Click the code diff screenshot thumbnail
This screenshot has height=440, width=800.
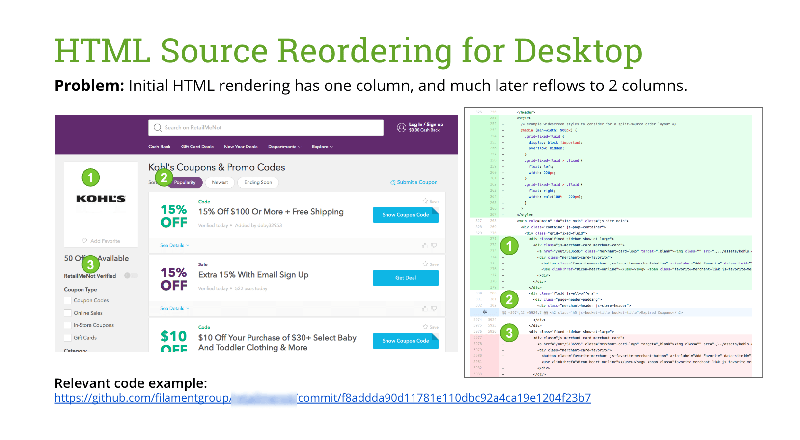pyautogui.click(x=613, y=242)
